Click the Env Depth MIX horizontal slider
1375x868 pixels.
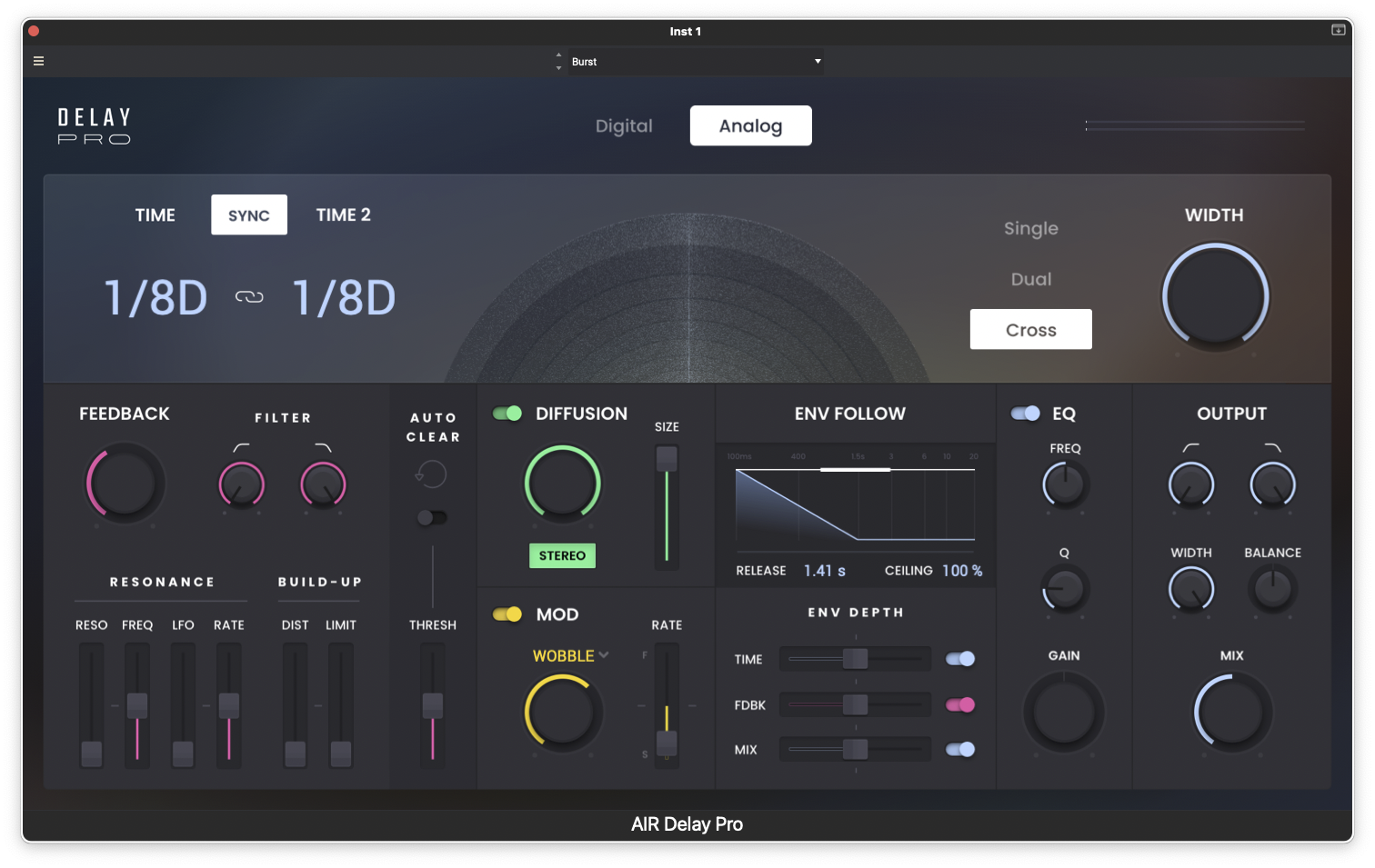coord(855,749)
